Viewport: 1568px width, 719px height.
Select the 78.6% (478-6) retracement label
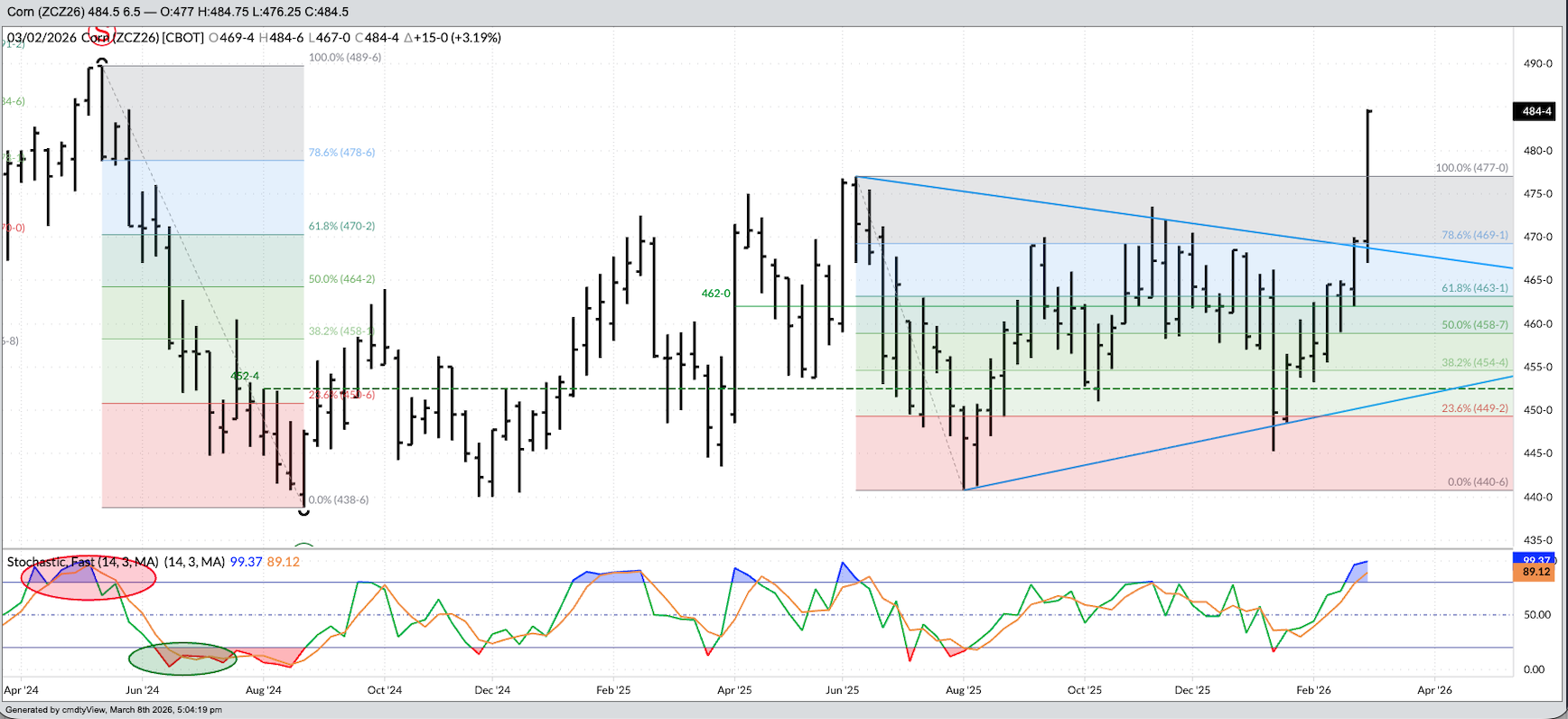[x=341, y=153]
